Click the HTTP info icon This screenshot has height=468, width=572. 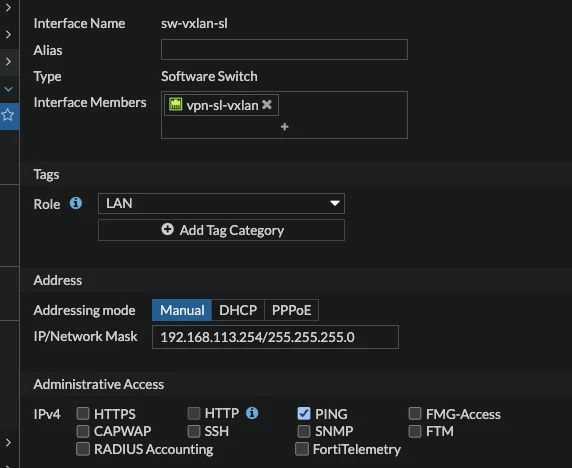pos(252,413)
